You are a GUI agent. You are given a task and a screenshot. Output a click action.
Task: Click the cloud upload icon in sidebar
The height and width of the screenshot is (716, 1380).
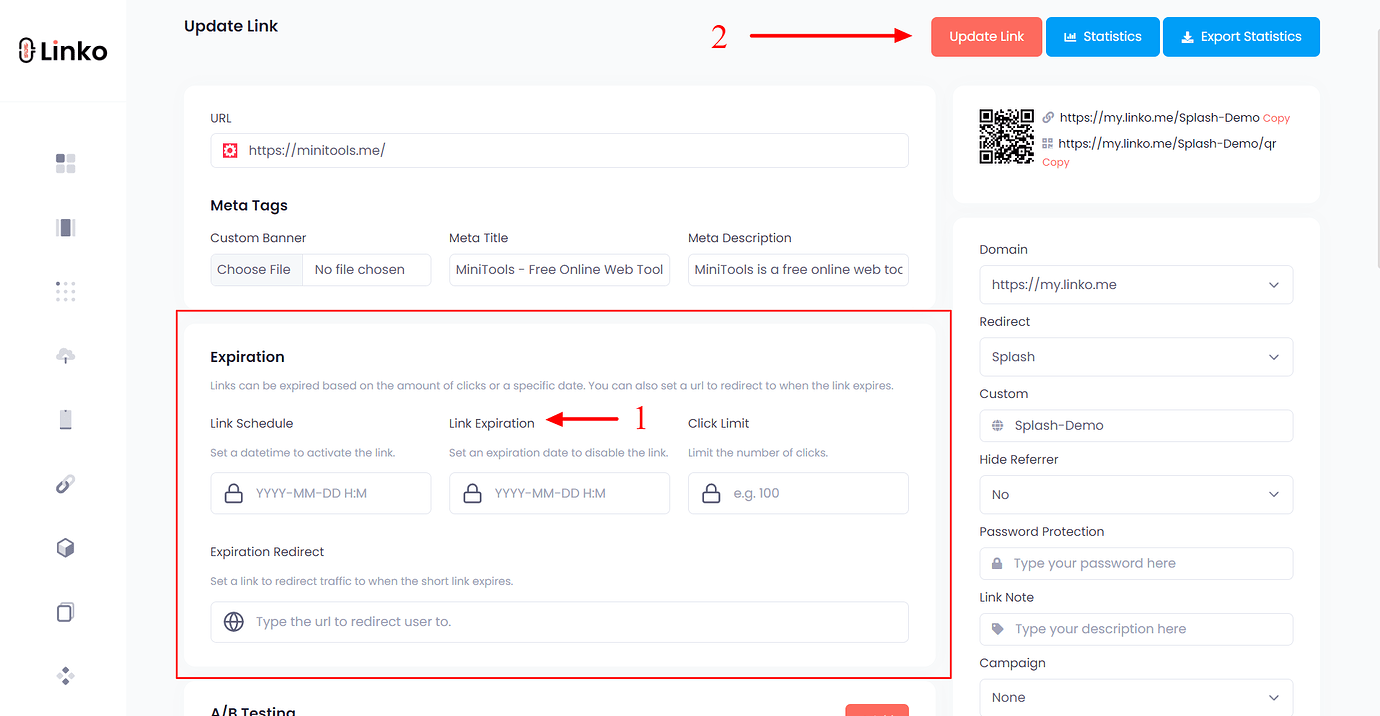(x=64, y=355)
